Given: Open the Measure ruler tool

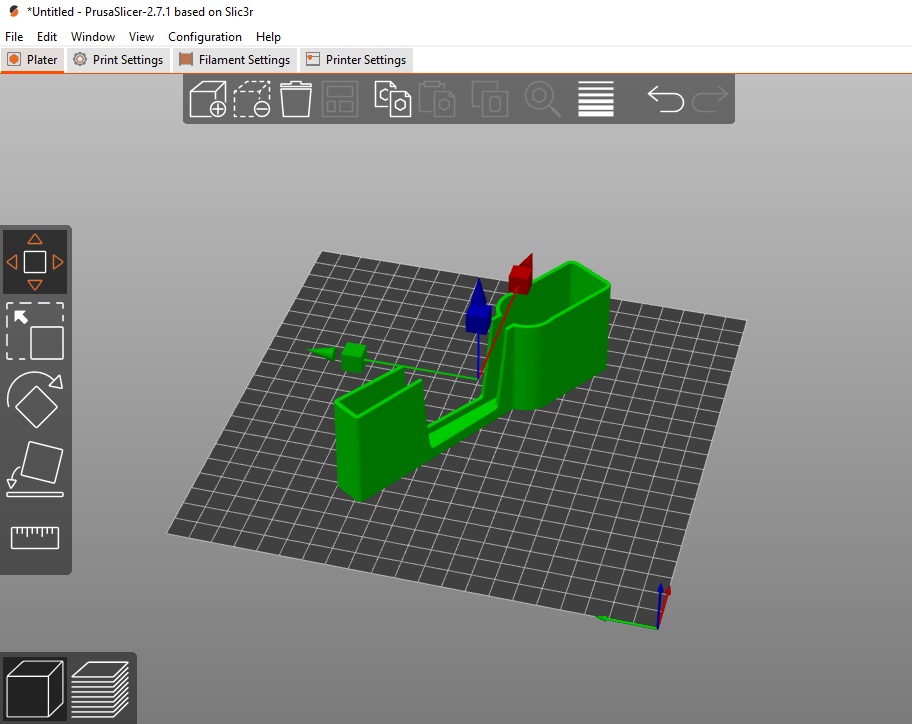Looking at the screenshot, I should [x=35, y=537].
